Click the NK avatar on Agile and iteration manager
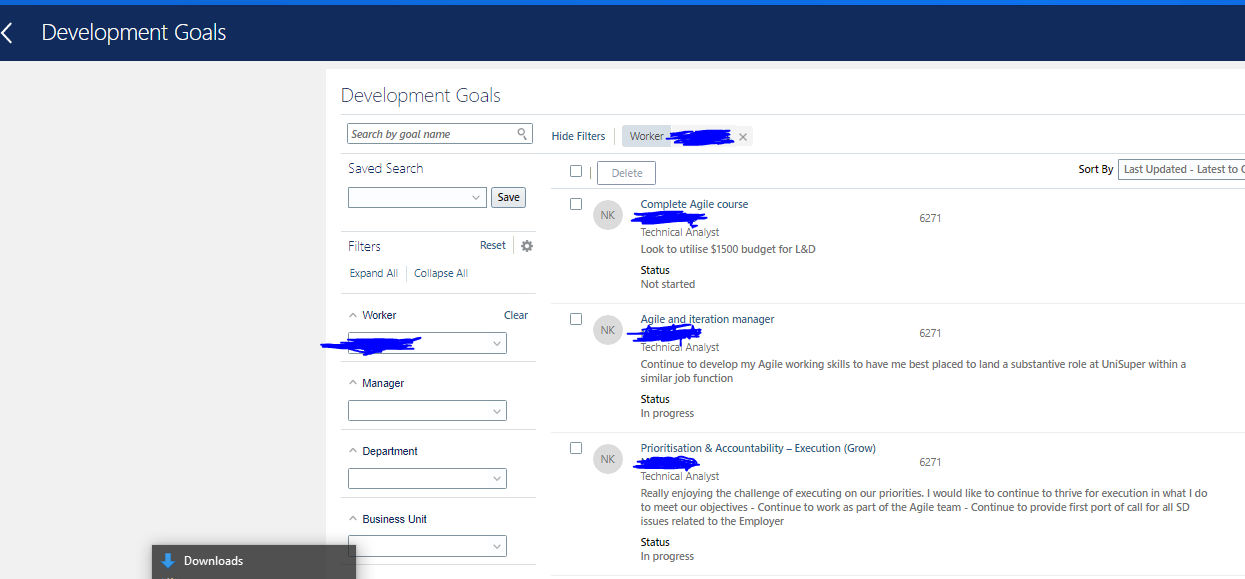Viewport: 1245px width, 579px height. 607,330
